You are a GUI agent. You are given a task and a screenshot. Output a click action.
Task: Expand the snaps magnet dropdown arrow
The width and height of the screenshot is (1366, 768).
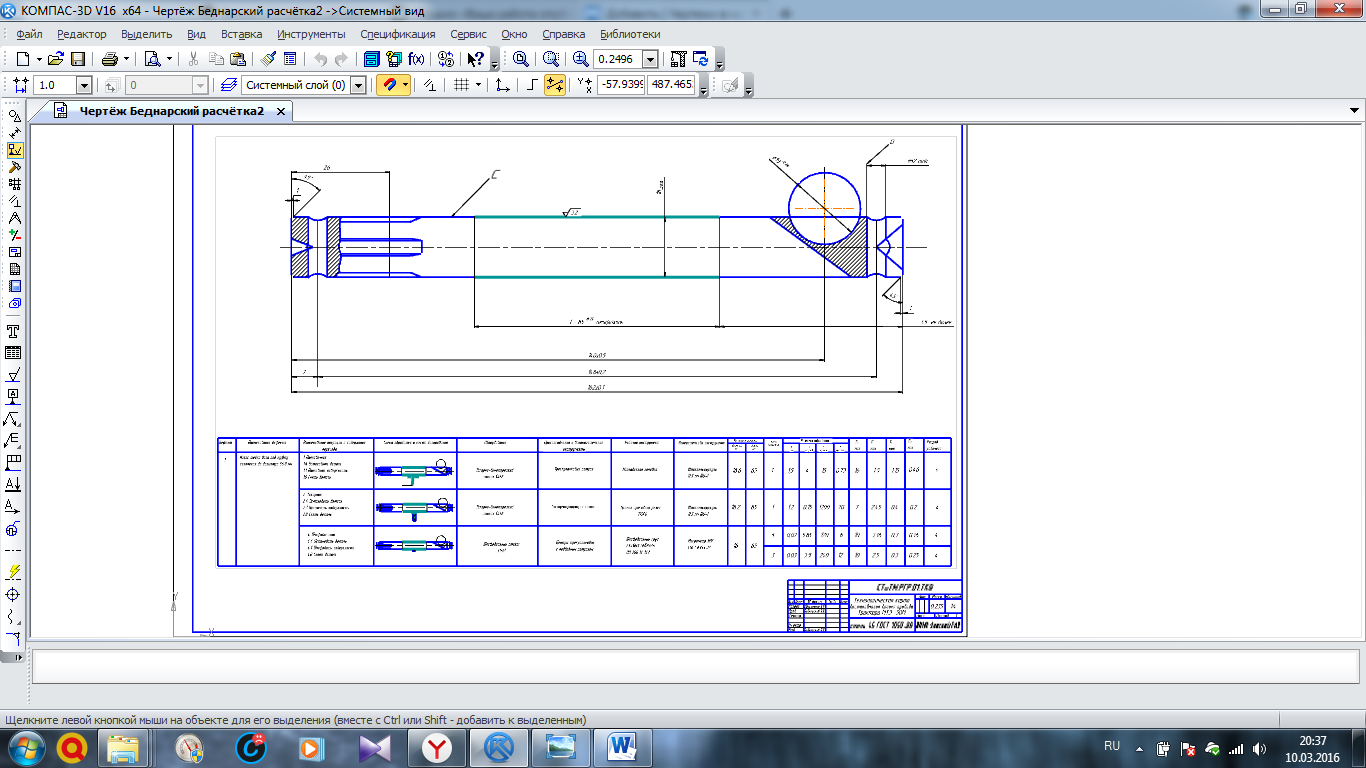[x=405, y=85]
